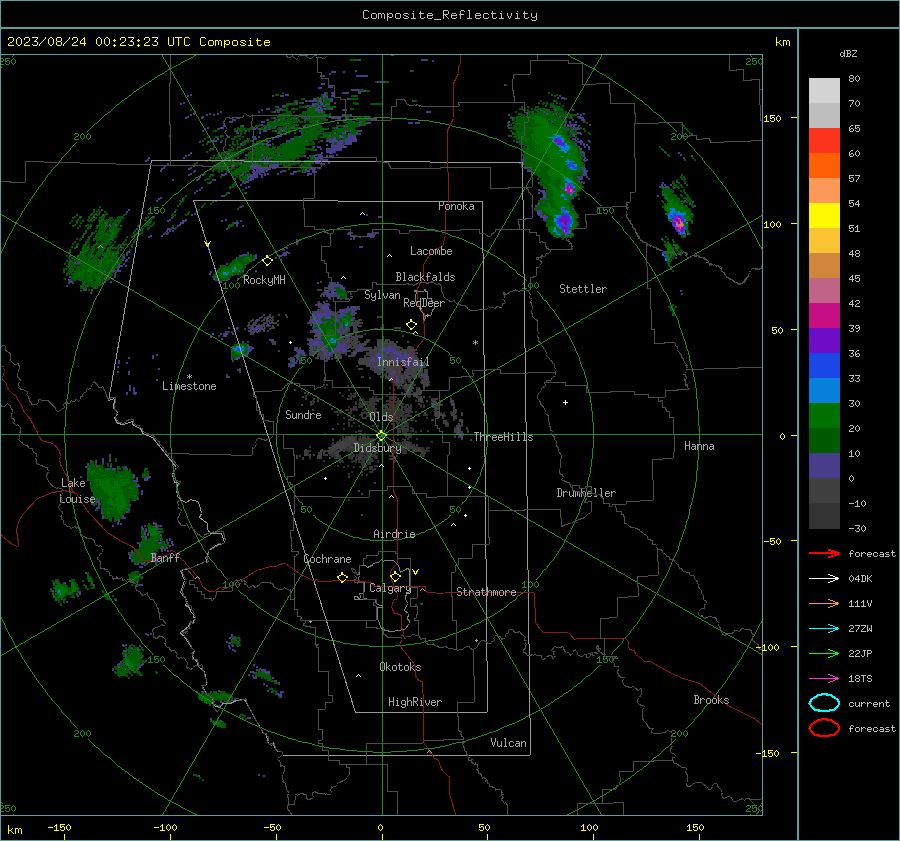Image resolution: width=900 pixels, height=841 pixels.
Task: Click the Calgary city label
Action: click(x=390, y=588)
